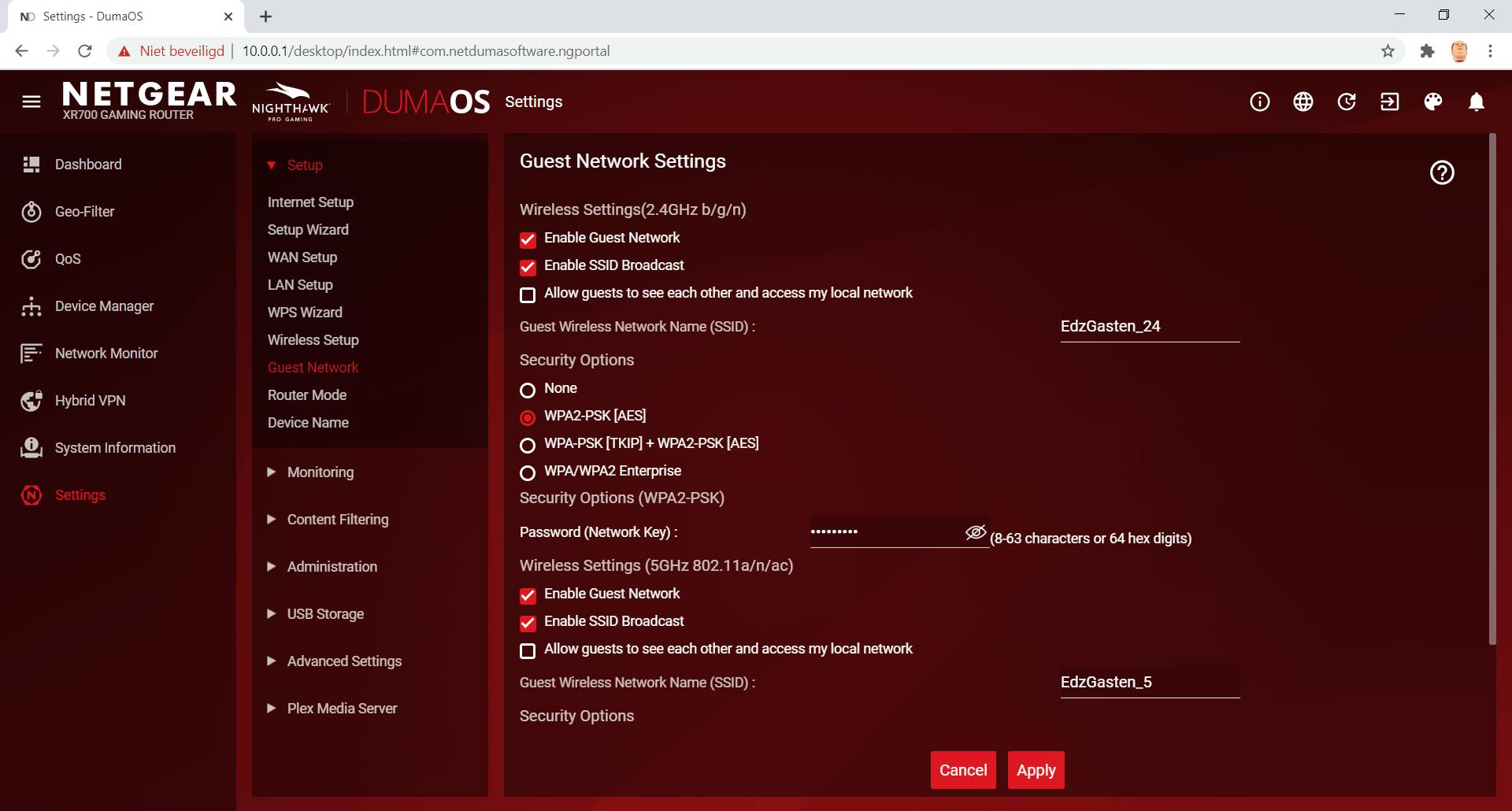Select the None security option
The width and height of the screenshot is (1512, 811).
tap(528, 390)
